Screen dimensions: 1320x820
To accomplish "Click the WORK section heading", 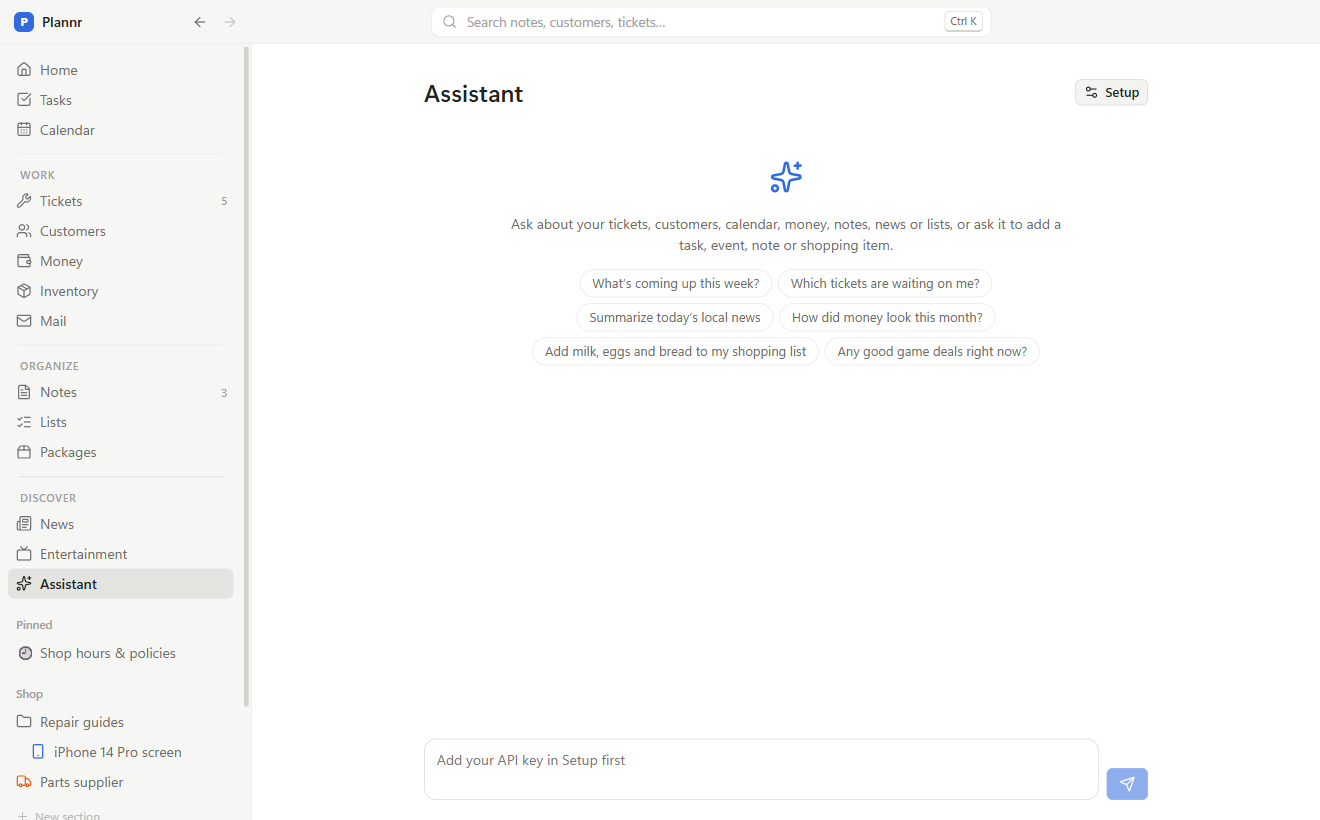I will coord(38,175).
